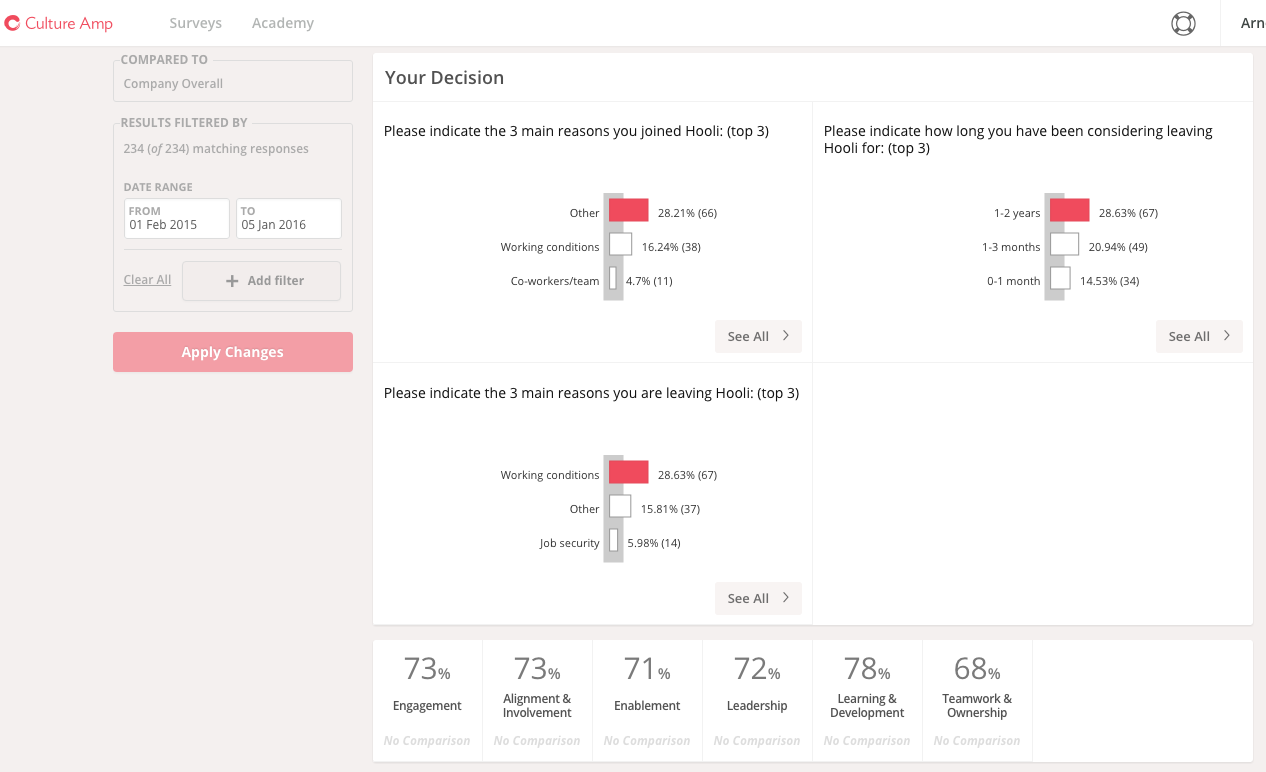Select the red Working conditions bar in leaving reasons

tap(629, 473)
